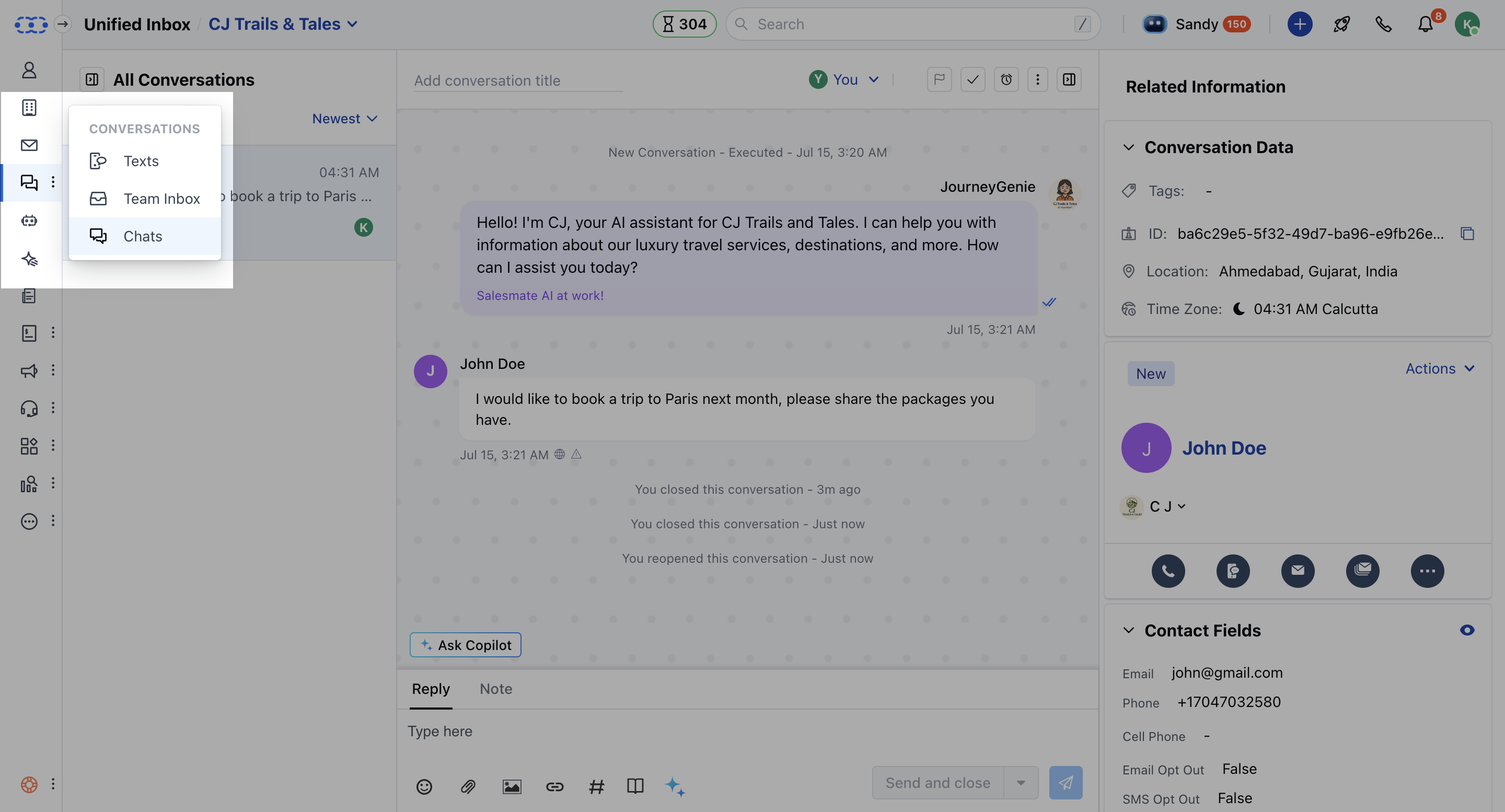Expand the left navigation sidebar arrow

63,24
